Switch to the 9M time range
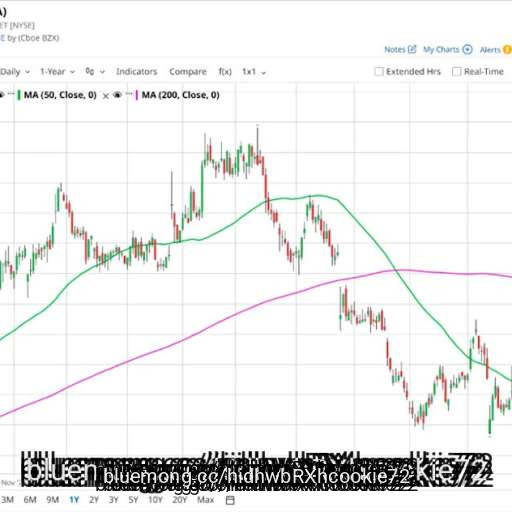Image resolution: width=512 pixels, height=512 pixels. pyautogui.click(x=53, y=500)
